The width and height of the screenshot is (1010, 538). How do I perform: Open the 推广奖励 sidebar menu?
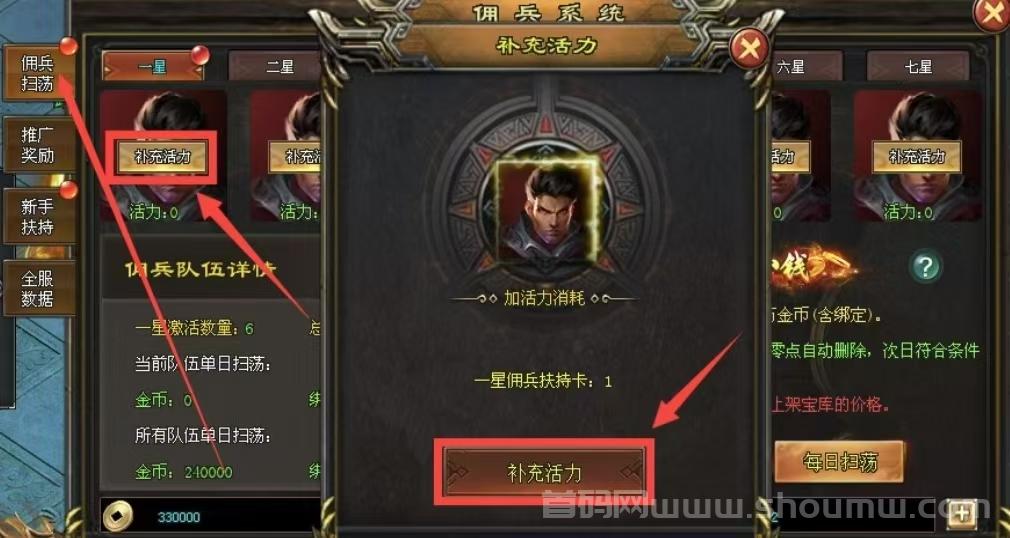point(37,145)
